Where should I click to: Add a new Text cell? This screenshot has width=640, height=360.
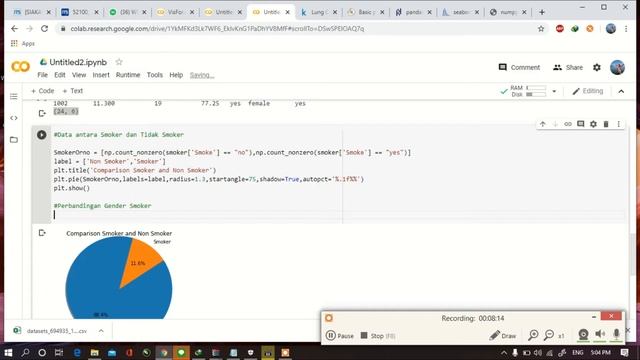point(72,91)
